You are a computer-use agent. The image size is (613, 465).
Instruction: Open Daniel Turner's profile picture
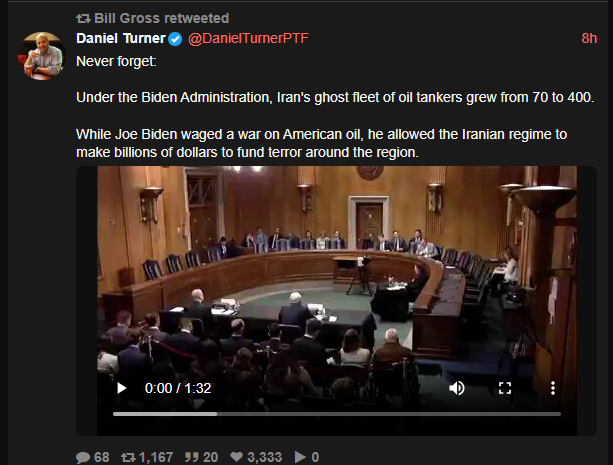pos(42,56)
